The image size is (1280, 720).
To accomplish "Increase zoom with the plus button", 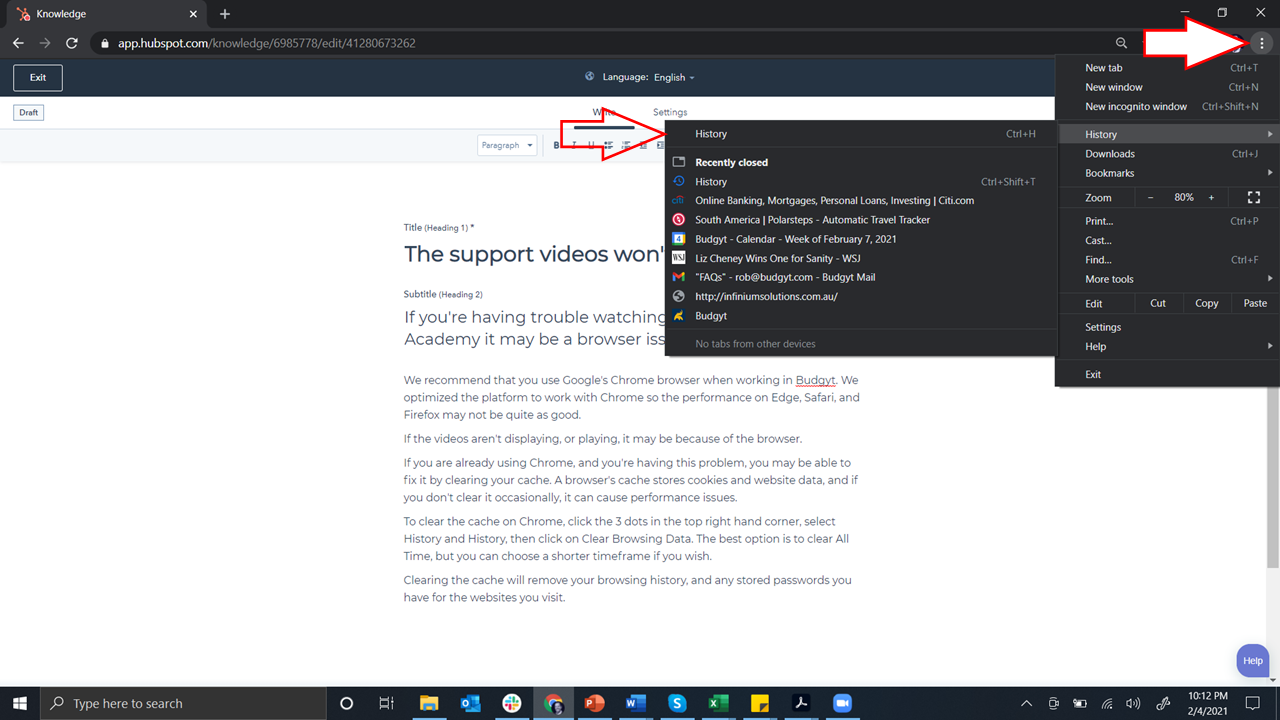I will tap(1211, 198).
